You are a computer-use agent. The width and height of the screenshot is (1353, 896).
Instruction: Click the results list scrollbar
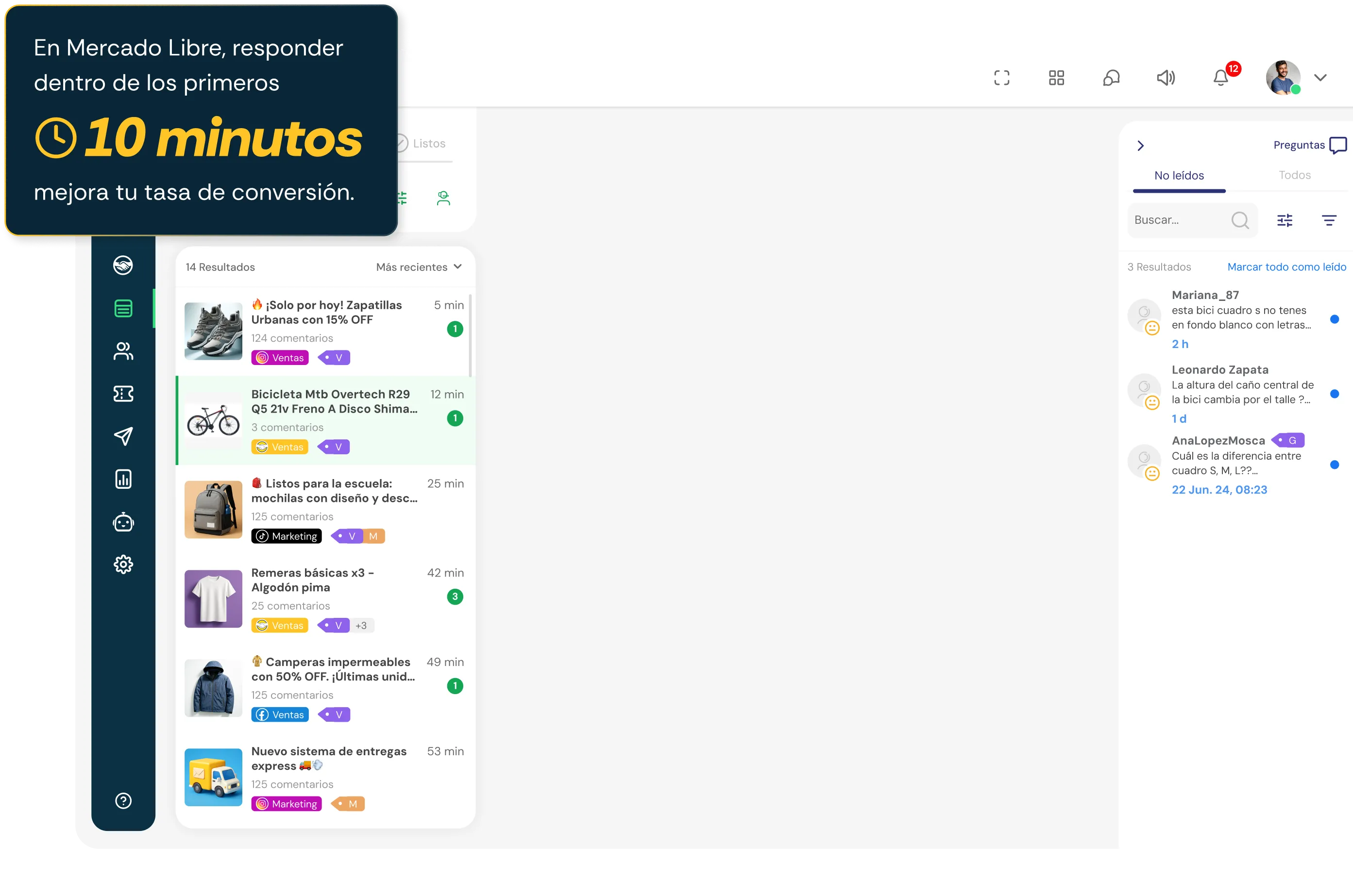(x=470, y=336)
